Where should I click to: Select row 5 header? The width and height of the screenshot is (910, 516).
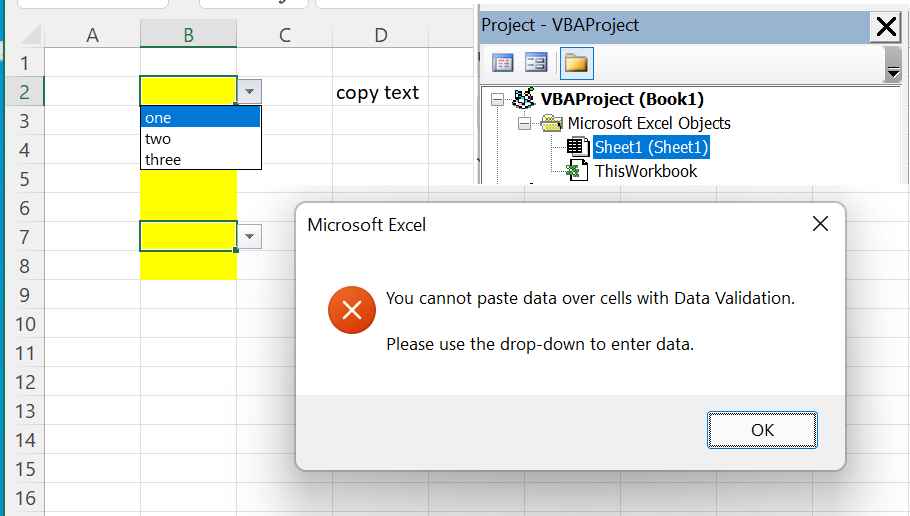click(x=24, y=178)
